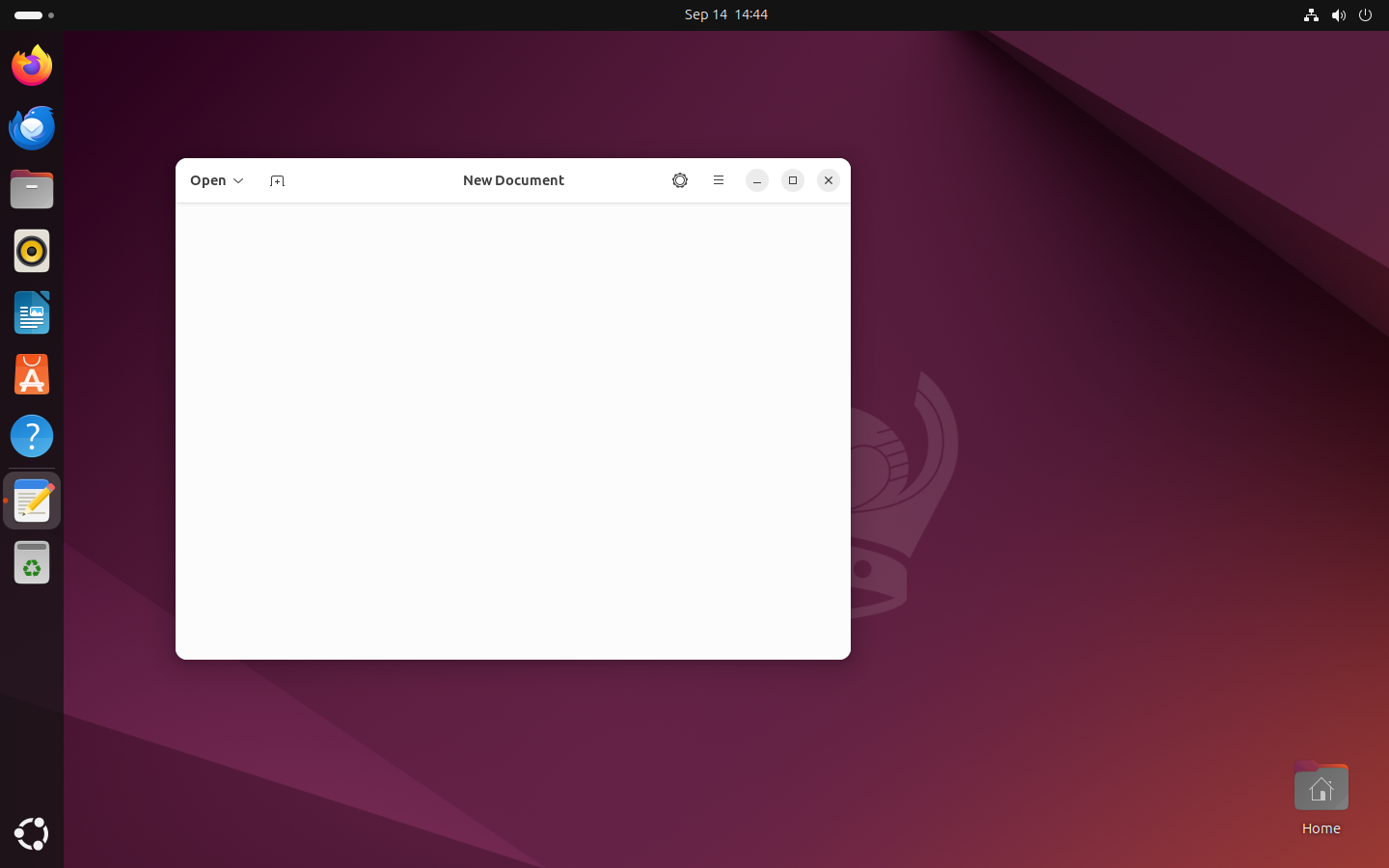This screenshot has height=868, width=1389.
Task: Open the Trash from the dock
Action: [x=32, y=562]
